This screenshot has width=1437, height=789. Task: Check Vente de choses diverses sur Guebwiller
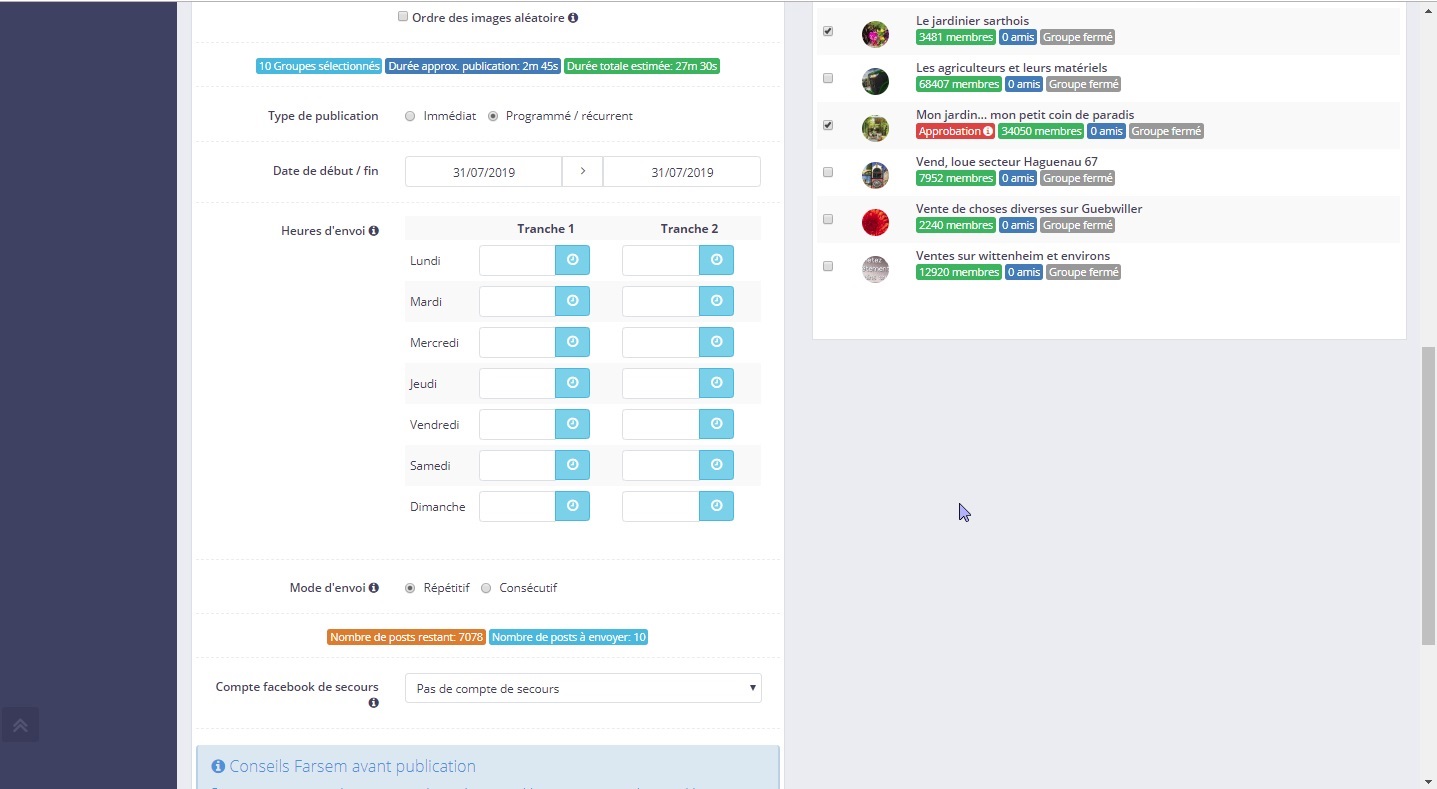tap(828, 219)
